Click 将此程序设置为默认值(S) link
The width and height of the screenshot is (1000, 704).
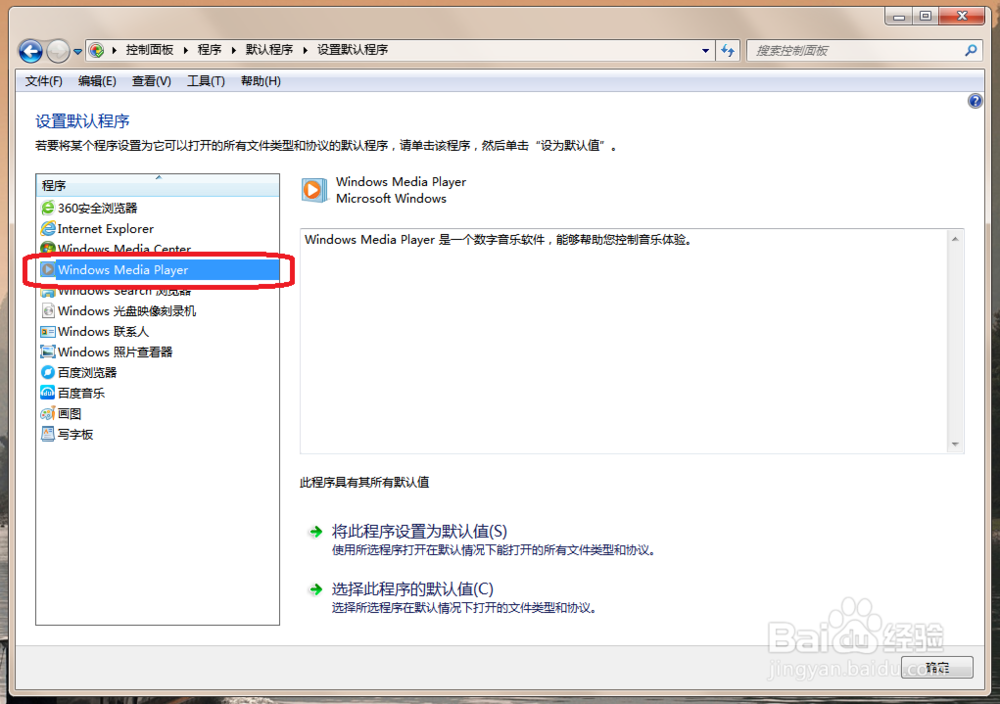point(419,531)
